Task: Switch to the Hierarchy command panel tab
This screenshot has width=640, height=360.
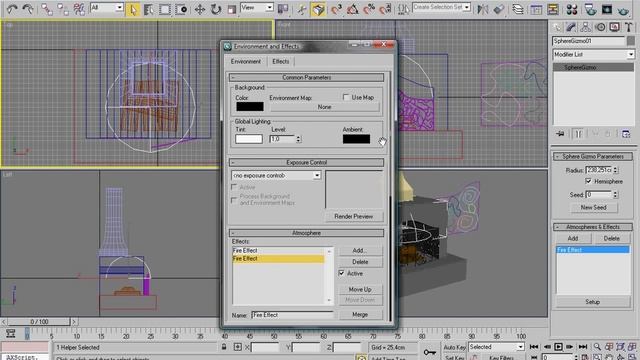Action: click(585, 27)
